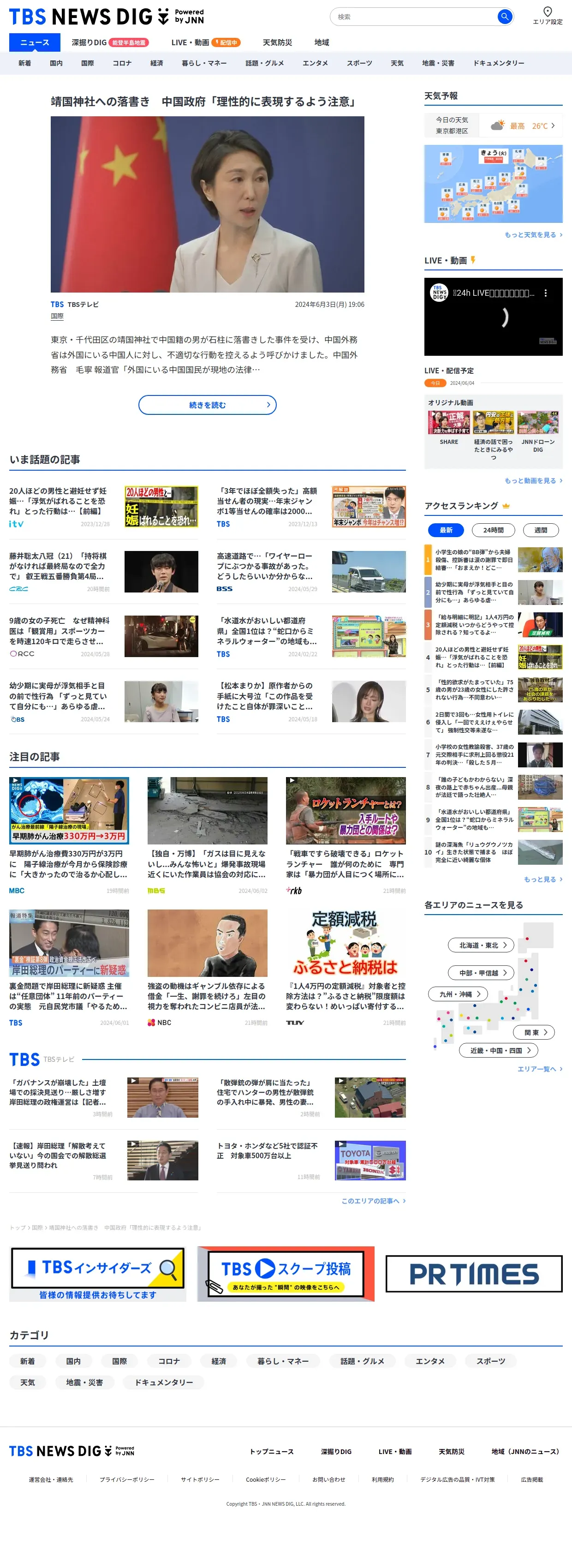572x1568 pixels.
Task: Click the footer TBS NEWS DIG logo
Action: tap(72, 1451)
